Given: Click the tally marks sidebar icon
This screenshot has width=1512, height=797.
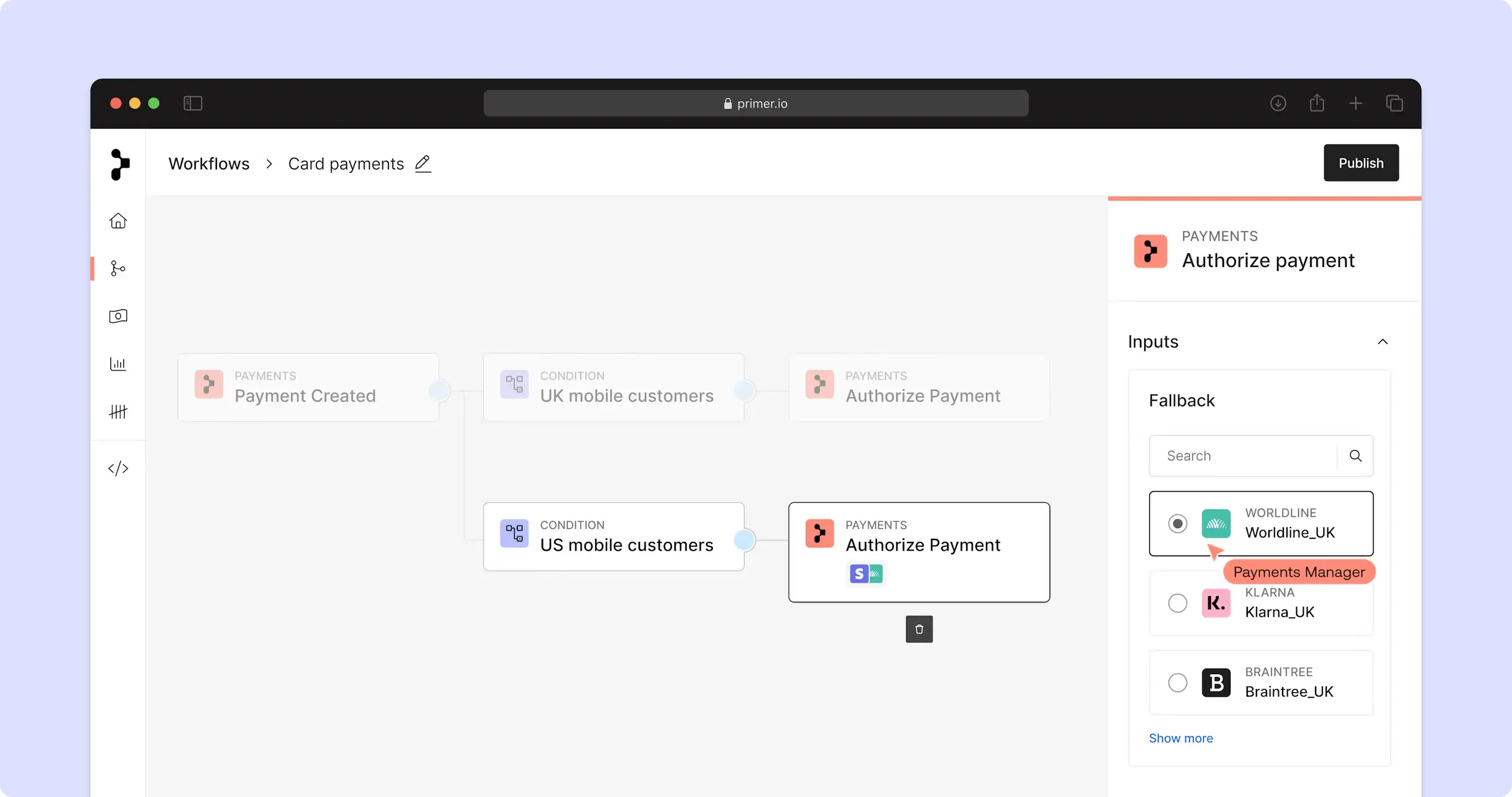Looking at the screenshot, I should (118, 412).
